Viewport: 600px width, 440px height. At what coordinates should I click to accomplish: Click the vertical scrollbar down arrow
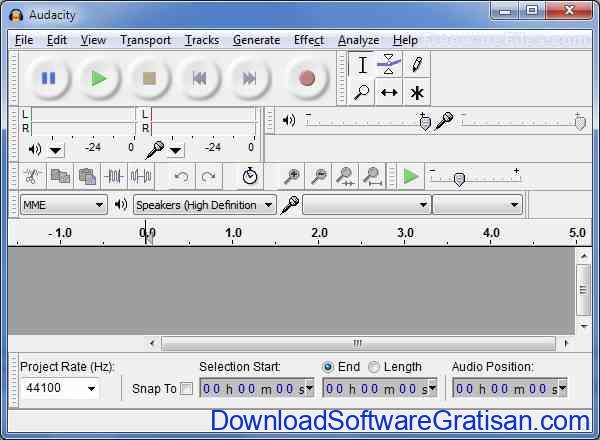click(x=584, y=326)
